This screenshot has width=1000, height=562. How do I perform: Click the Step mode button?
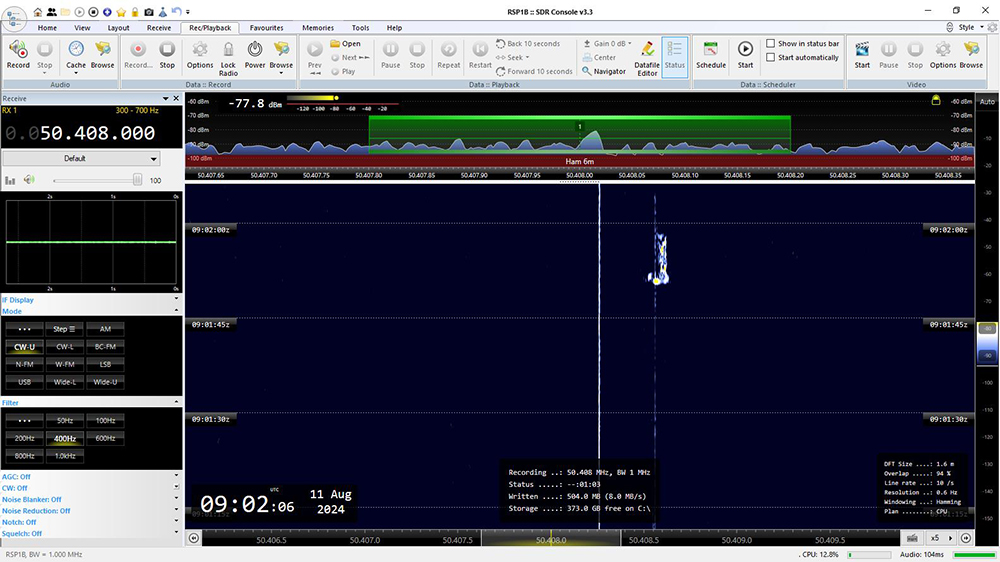point(64,329)
